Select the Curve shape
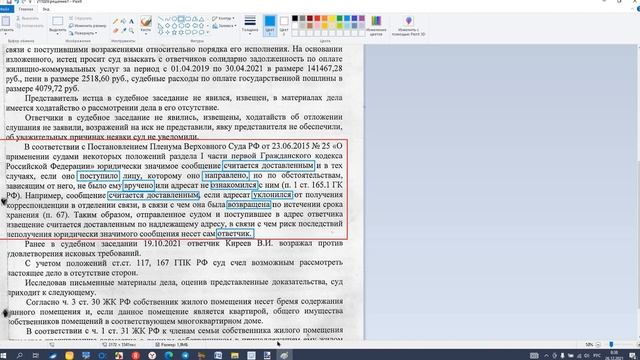 tap(167, 19)
